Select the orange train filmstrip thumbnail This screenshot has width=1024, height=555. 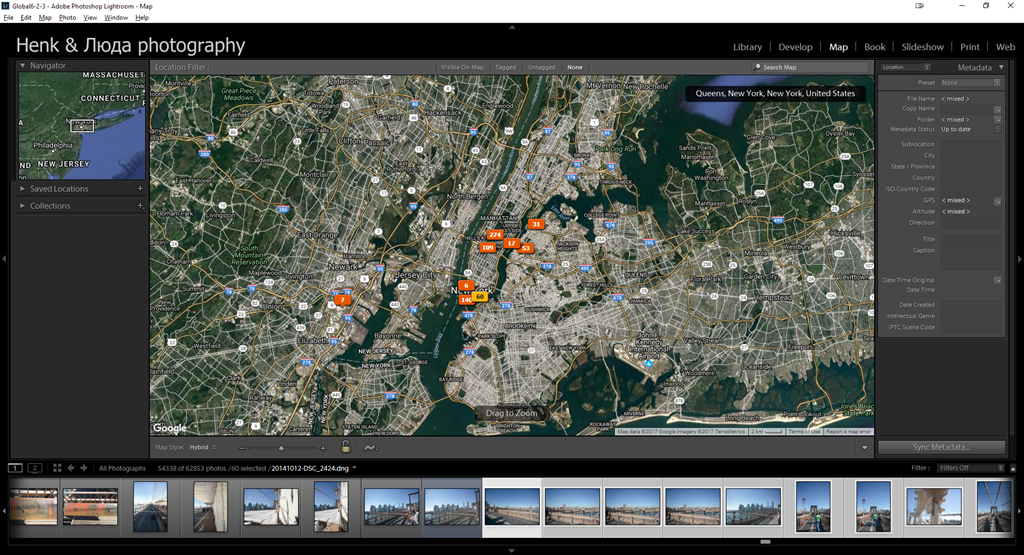90,507
